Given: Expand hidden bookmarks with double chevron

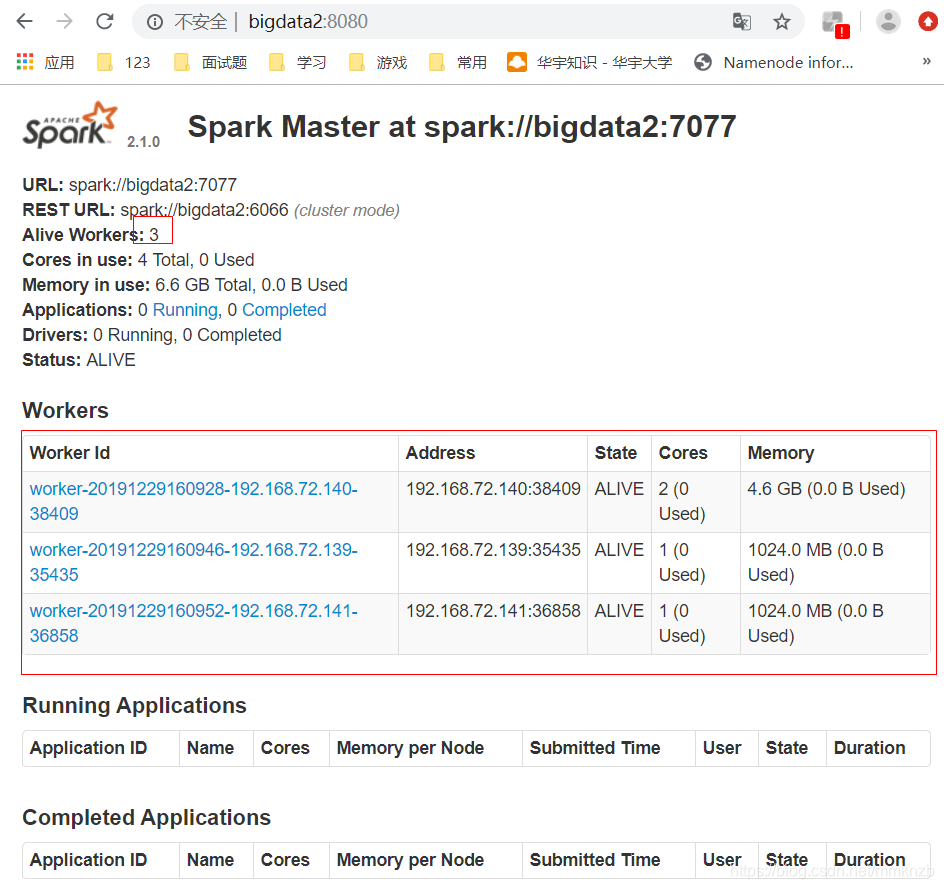Looking at the screenshot, I should [927, 61].
